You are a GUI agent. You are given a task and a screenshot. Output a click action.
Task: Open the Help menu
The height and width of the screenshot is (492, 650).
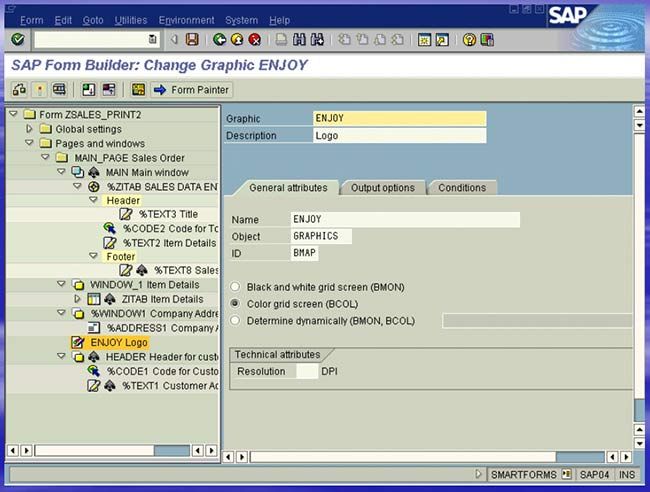click(x=279, y=20)
